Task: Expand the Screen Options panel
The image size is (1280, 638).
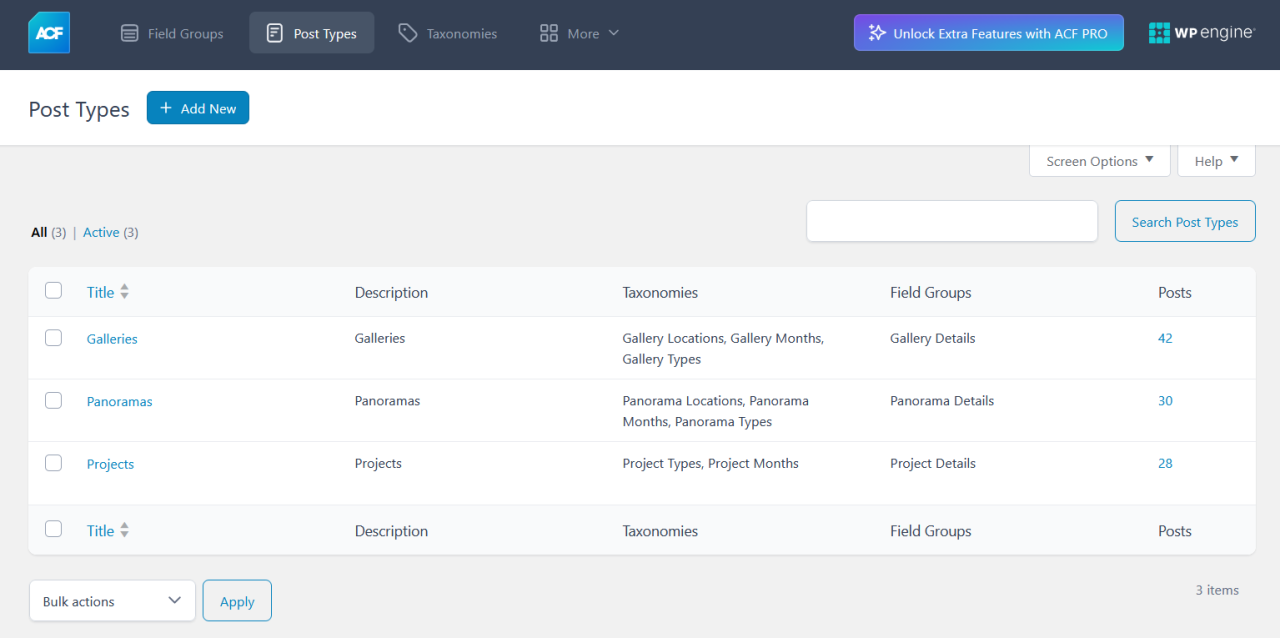Action: [1099, 161]
